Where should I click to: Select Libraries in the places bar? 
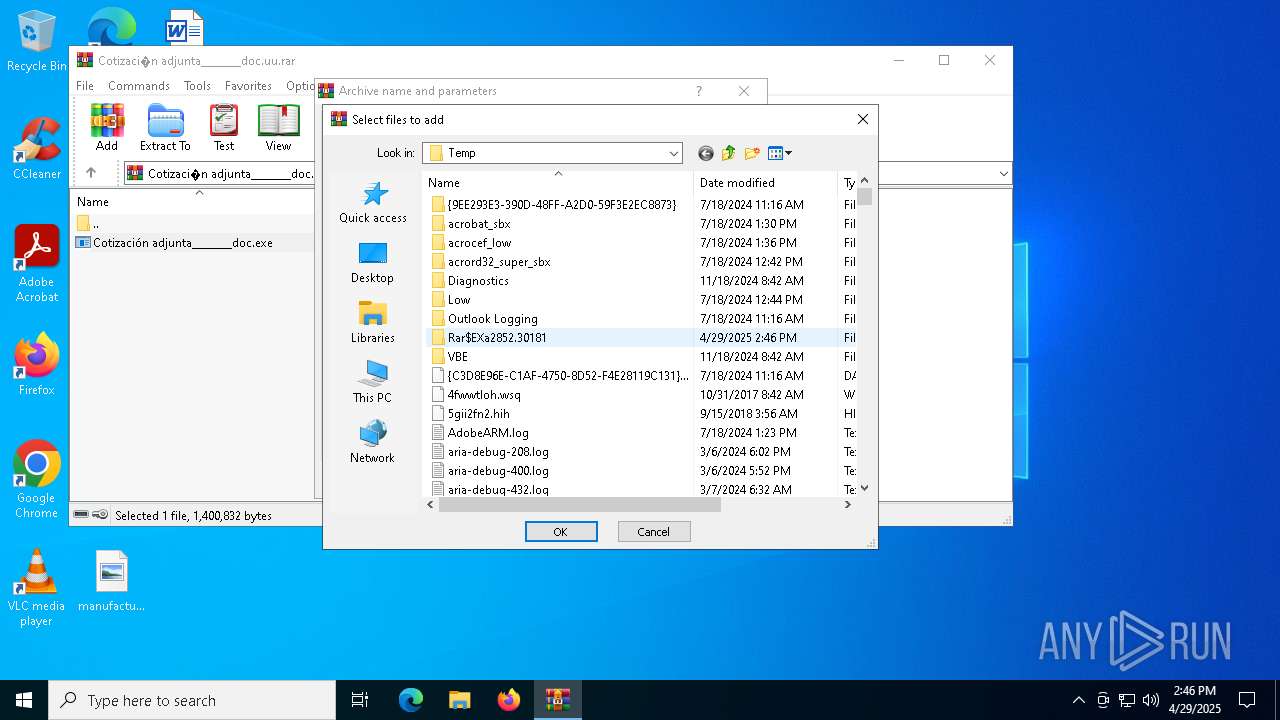click(373, 322)
